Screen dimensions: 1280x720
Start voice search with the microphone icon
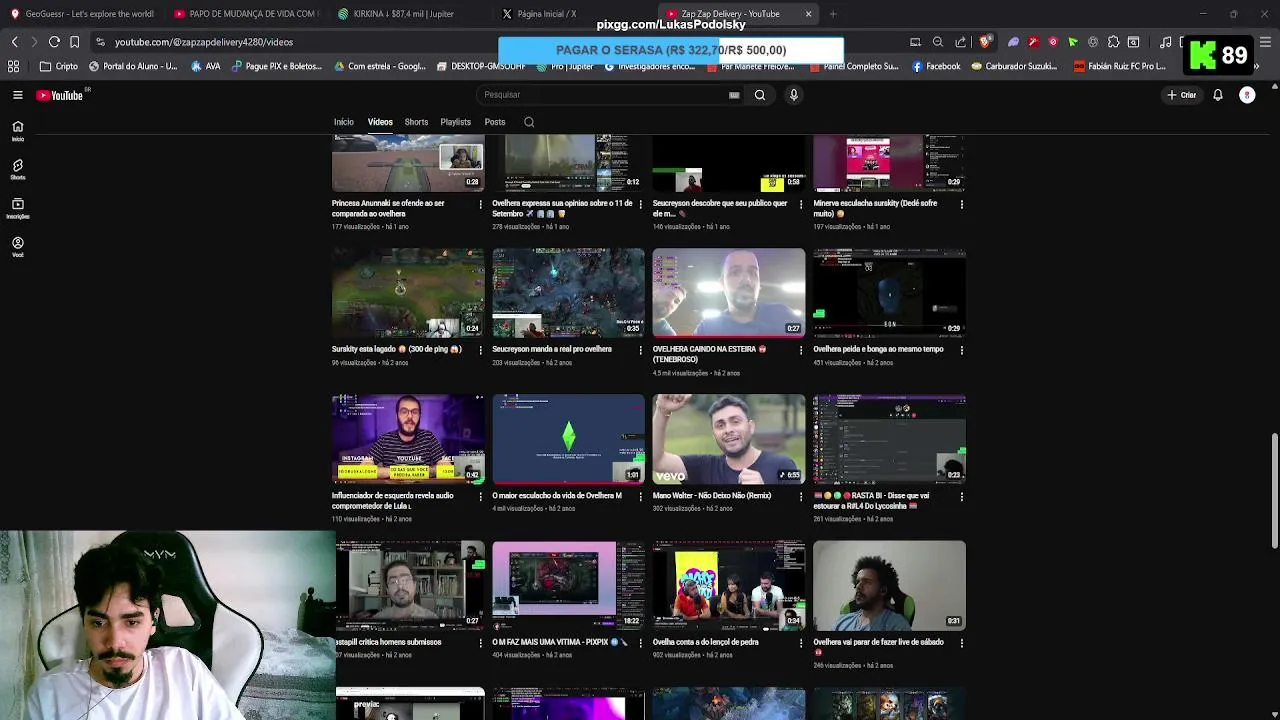click(x=793, y=95)
